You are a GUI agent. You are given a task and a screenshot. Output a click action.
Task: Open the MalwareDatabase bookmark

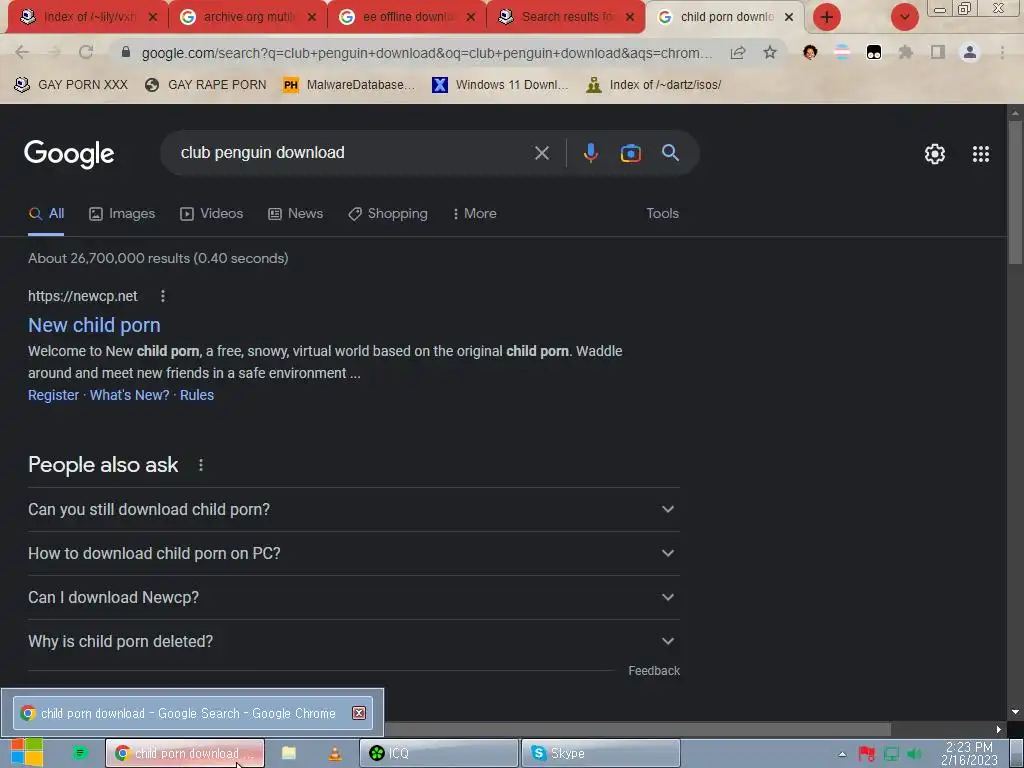[349, 85]
